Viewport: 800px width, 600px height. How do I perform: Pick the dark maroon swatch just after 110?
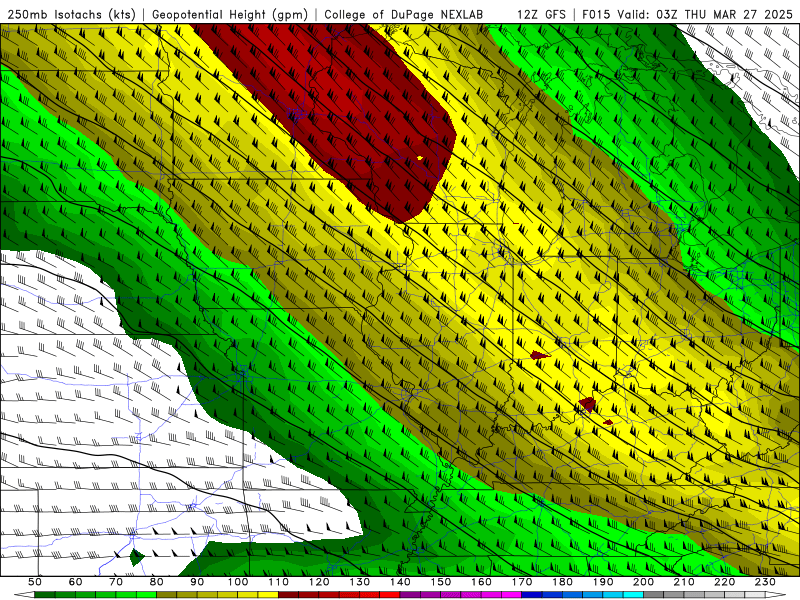(288, 595)
